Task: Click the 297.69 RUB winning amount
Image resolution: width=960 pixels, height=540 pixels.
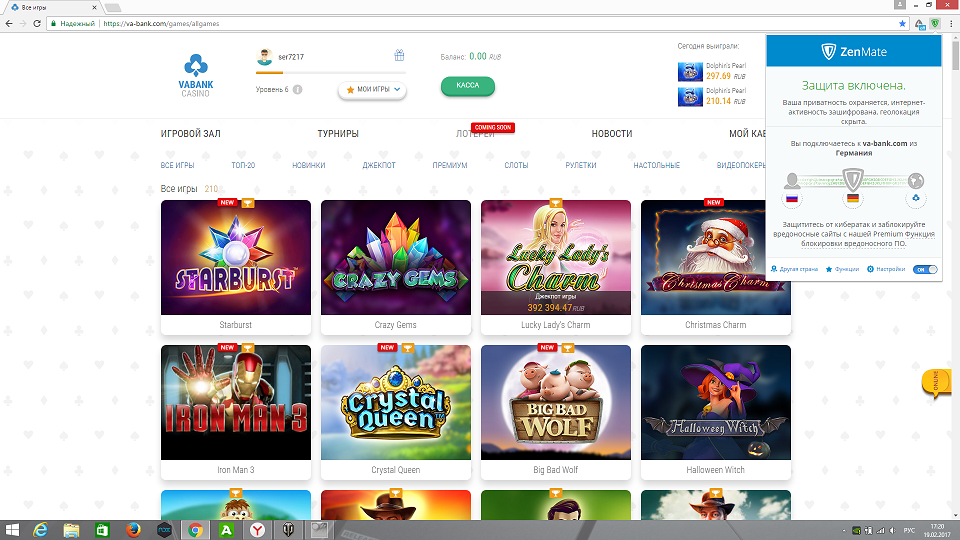Action: 726,76
